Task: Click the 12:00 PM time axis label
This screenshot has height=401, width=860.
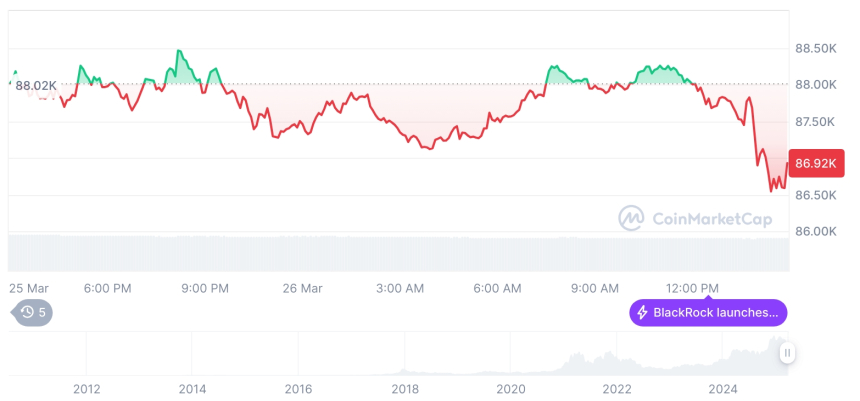Action: 693,288
